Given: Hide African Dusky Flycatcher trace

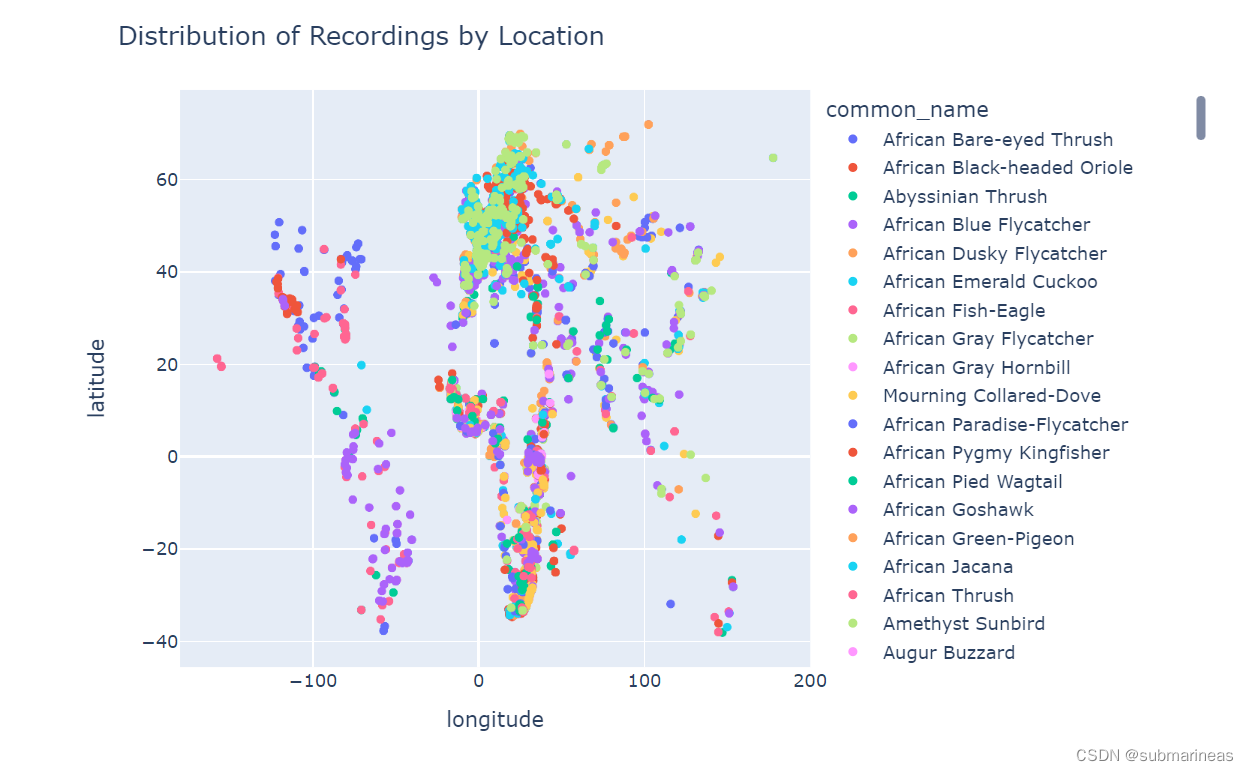Looking at the screenshot, I should click(976, 253).
